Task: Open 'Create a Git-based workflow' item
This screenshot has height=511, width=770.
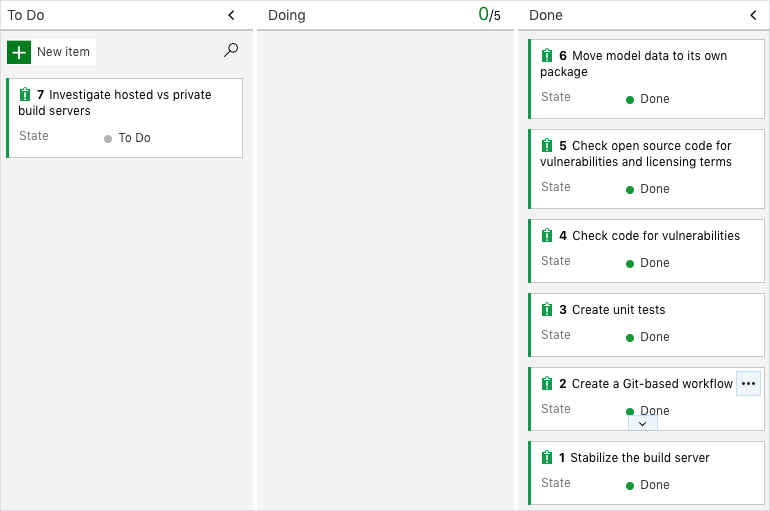Action: pos(652,383)
